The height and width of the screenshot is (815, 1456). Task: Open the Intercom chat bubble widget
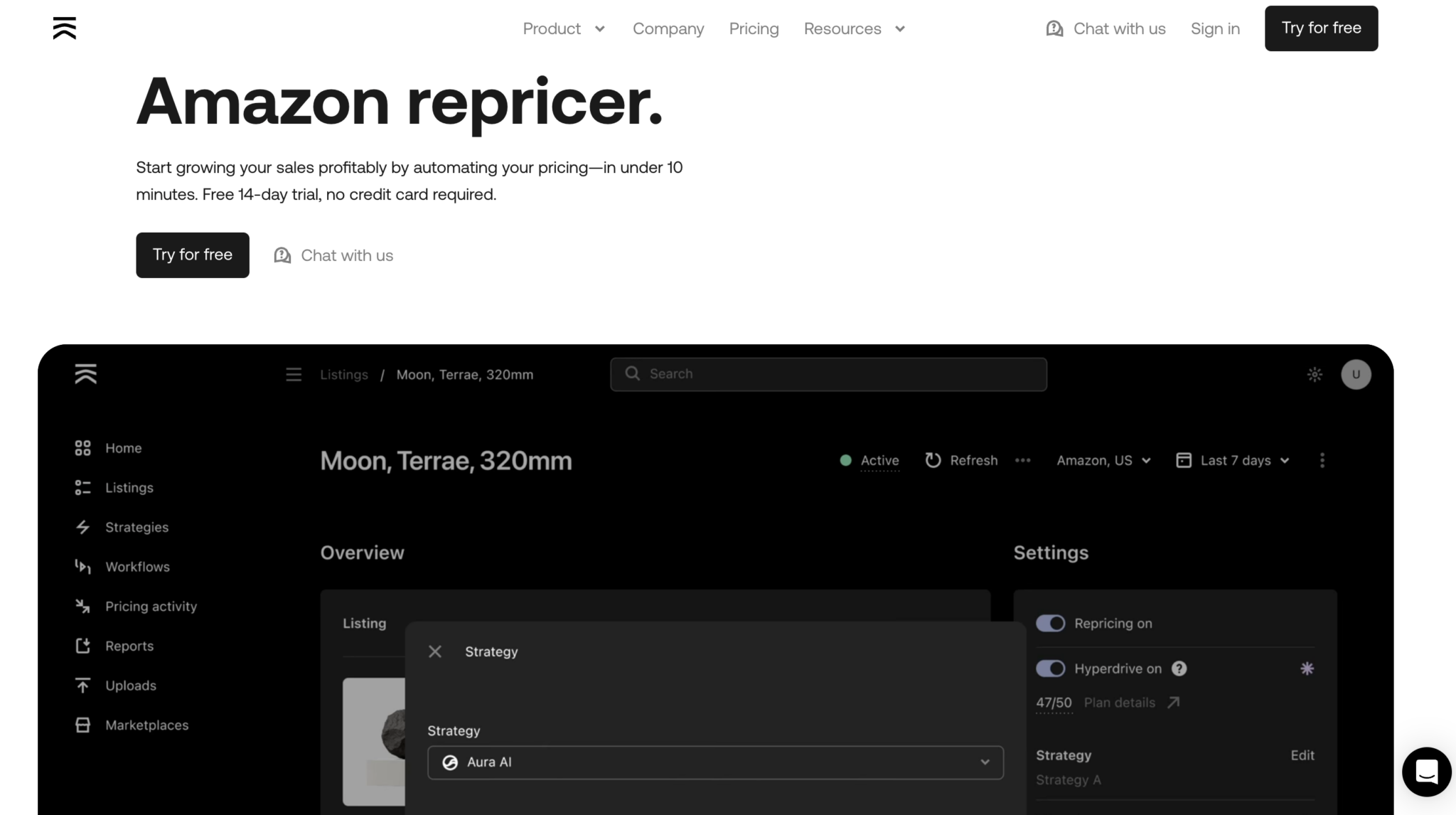[x=1426, y=772]
